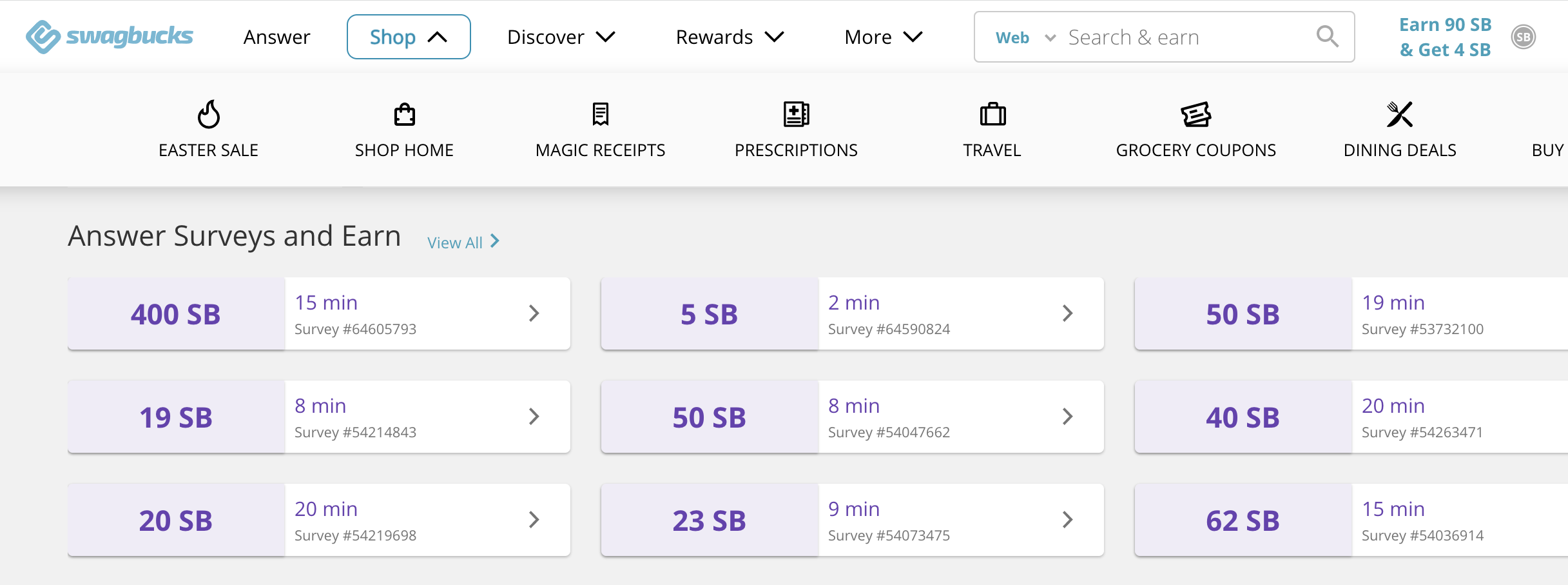Click the search magnifying glass icon
This screenshot has height=585, width=1568.
[1327, 37]
